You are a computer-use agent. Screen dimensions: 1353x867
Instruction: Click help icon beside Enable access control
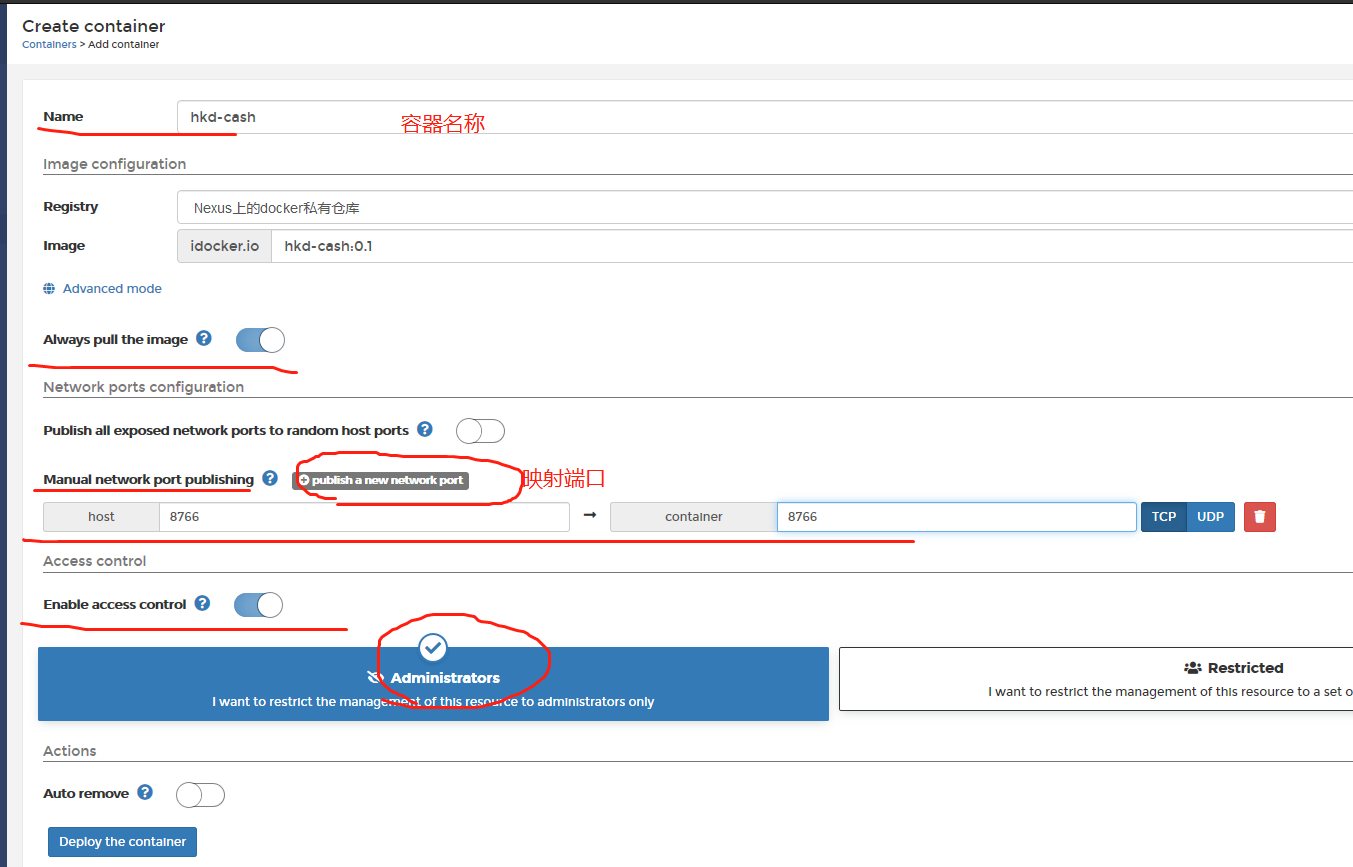pyautogui.click(x=203, y=603)
